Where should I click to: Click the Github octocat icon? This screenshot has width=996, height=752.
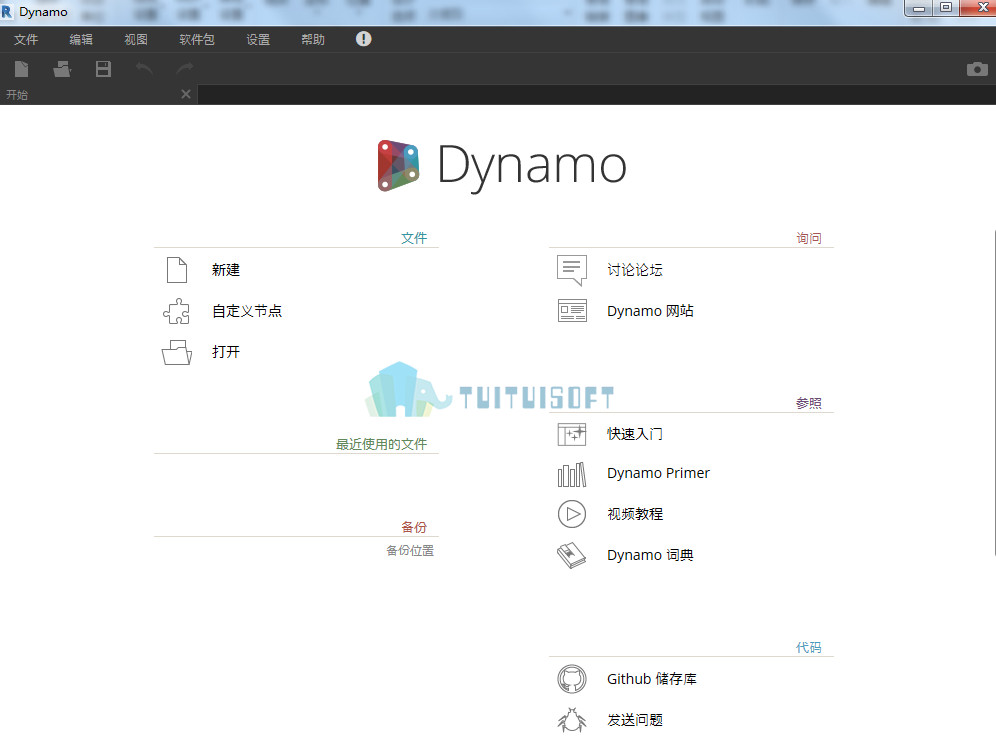click(x=572, y=679)
